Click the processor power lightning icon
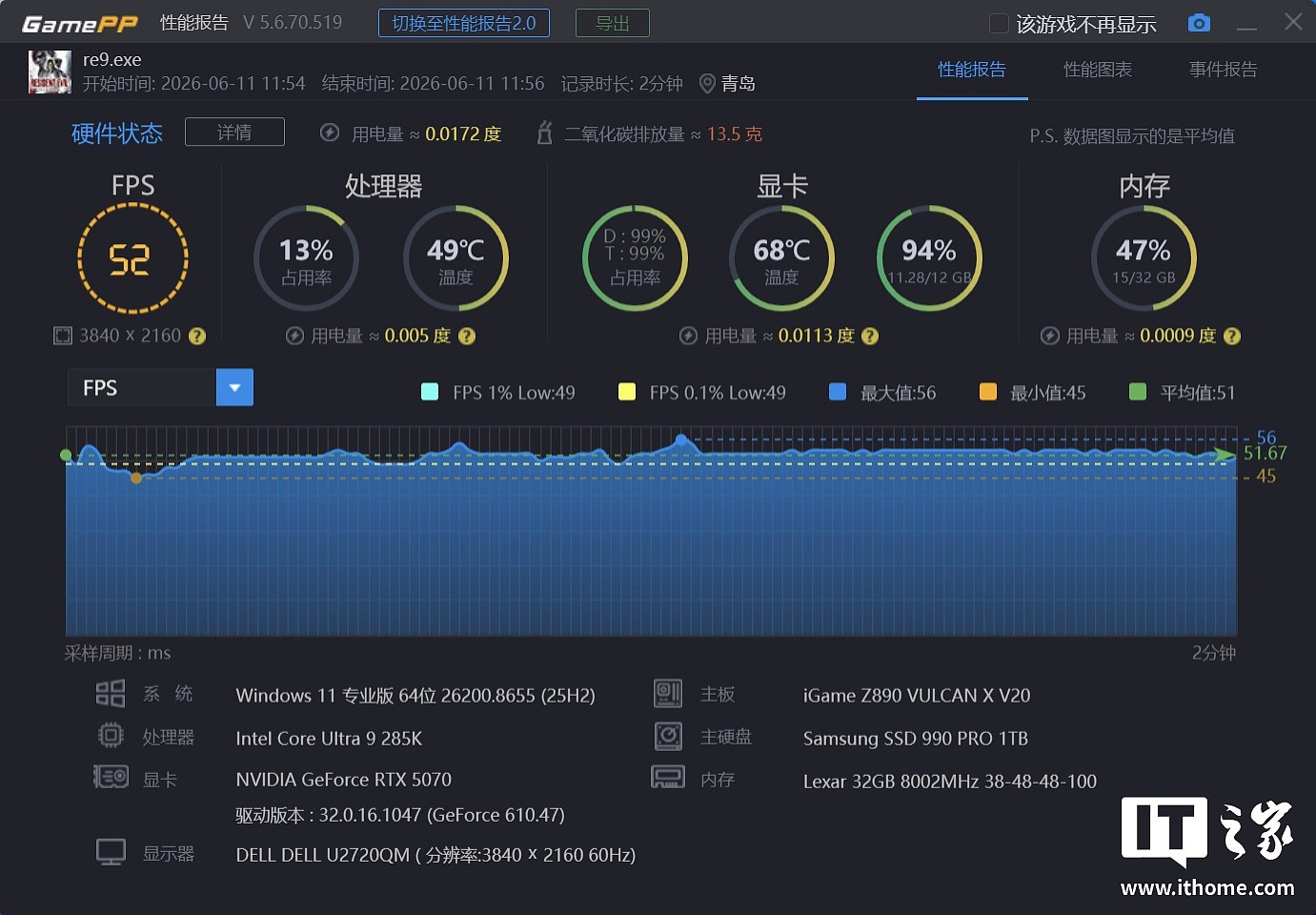This screenshot has height=915, width=1316. 294,335
